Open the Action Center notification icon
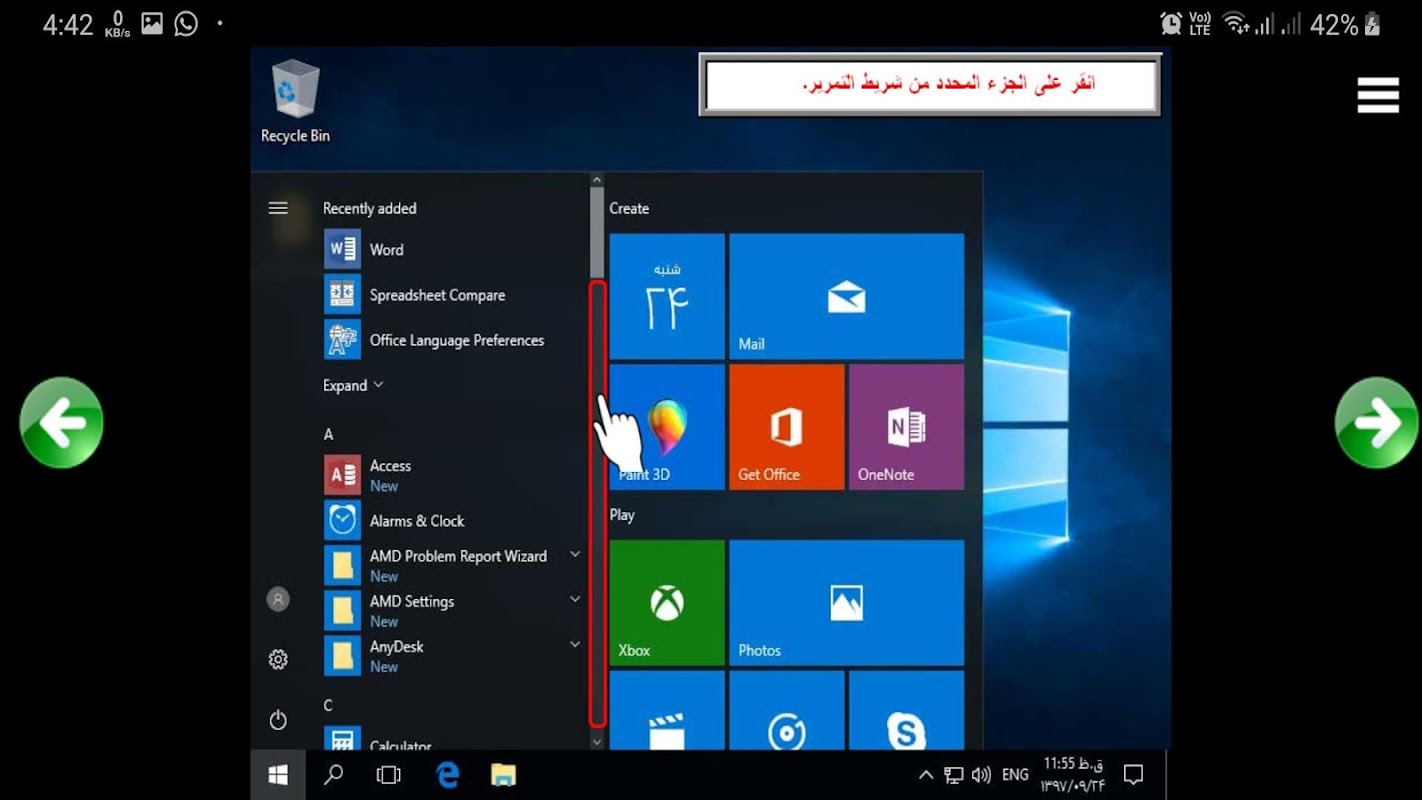Viewport: 1422px width, 800px height. pyautogui.click(x=1133, y=775)
